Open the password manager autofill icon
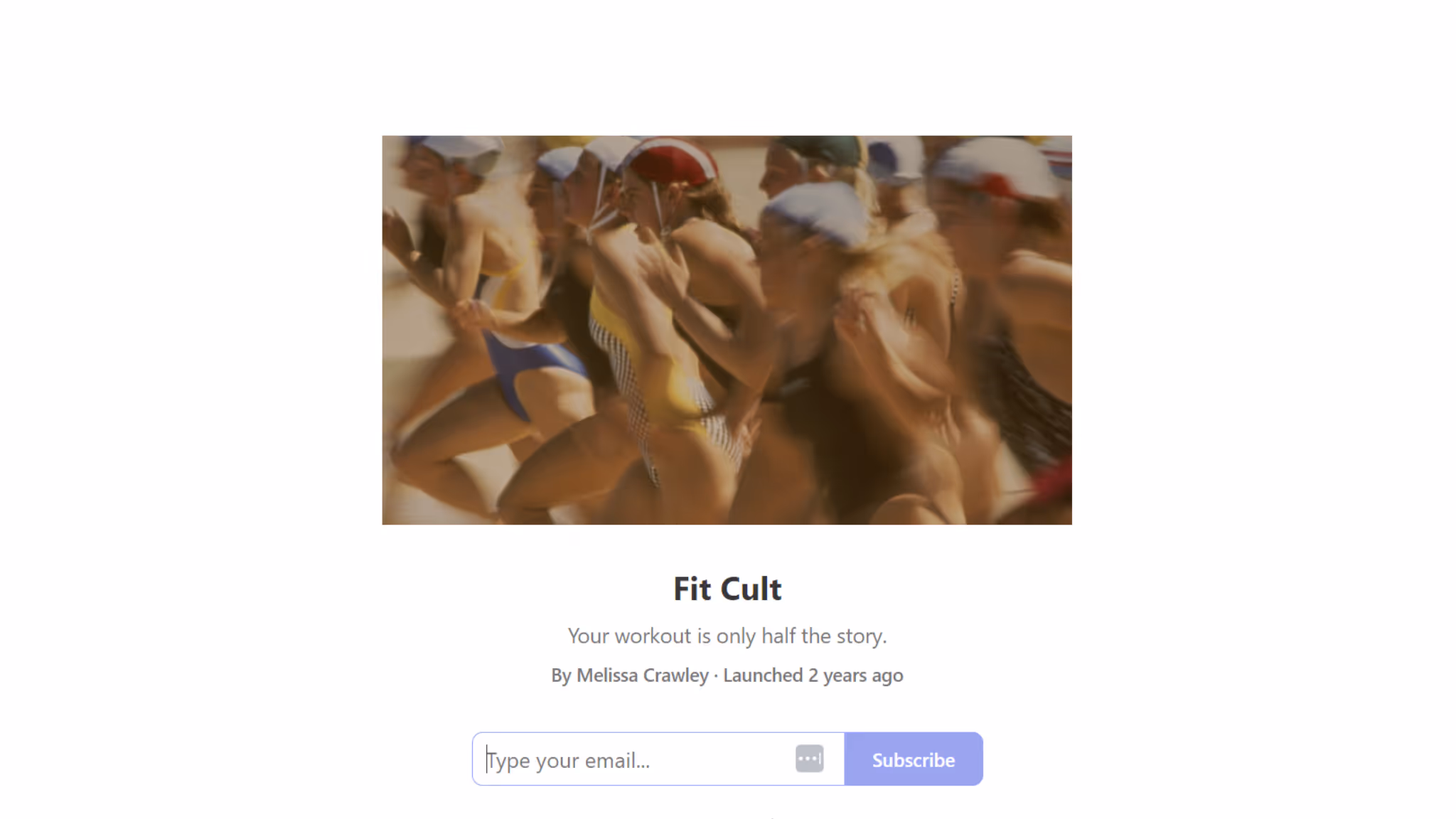 coord(809,759)
